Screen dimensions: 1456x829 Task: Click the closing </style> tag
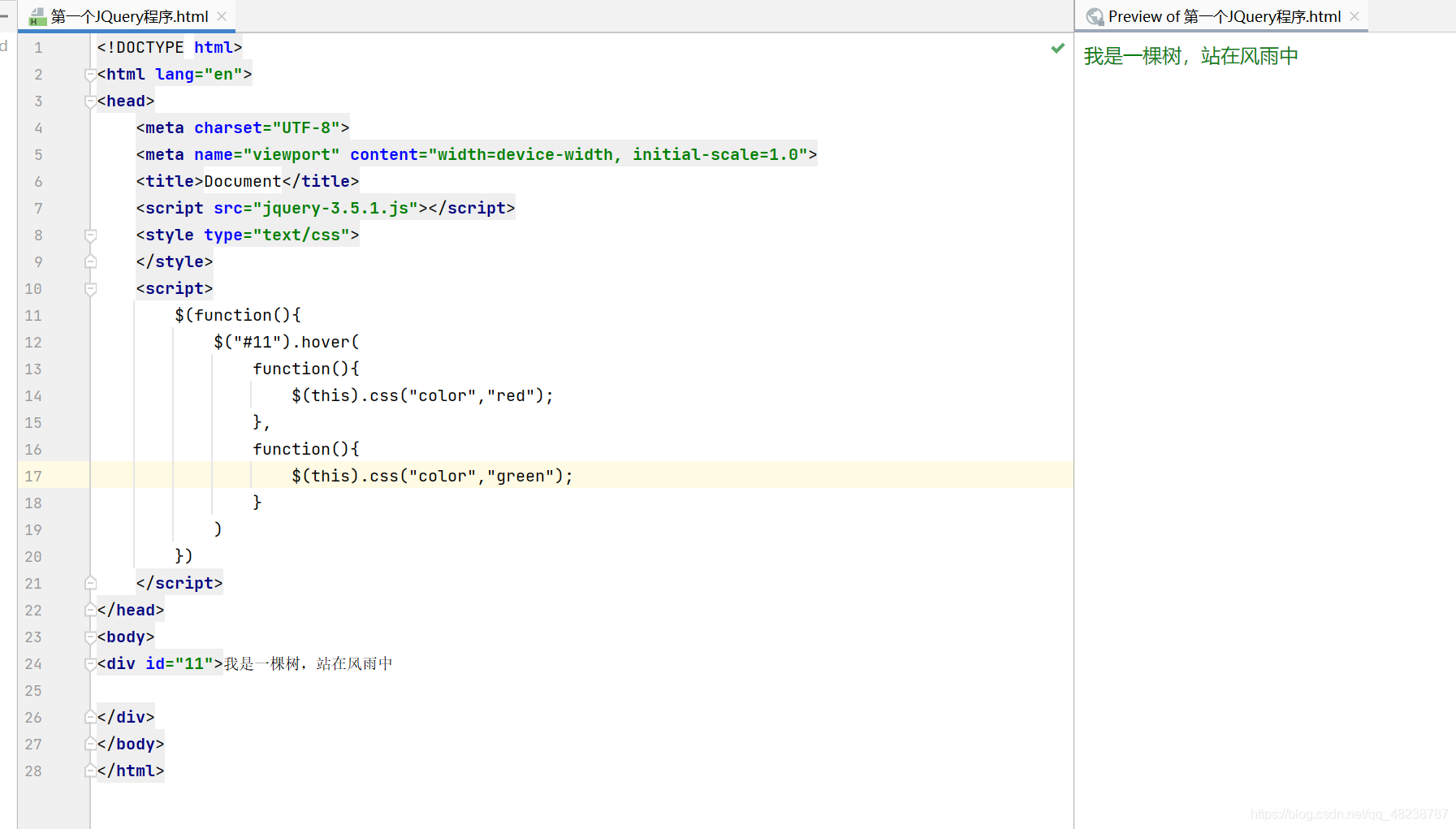(x=175, y=262)
